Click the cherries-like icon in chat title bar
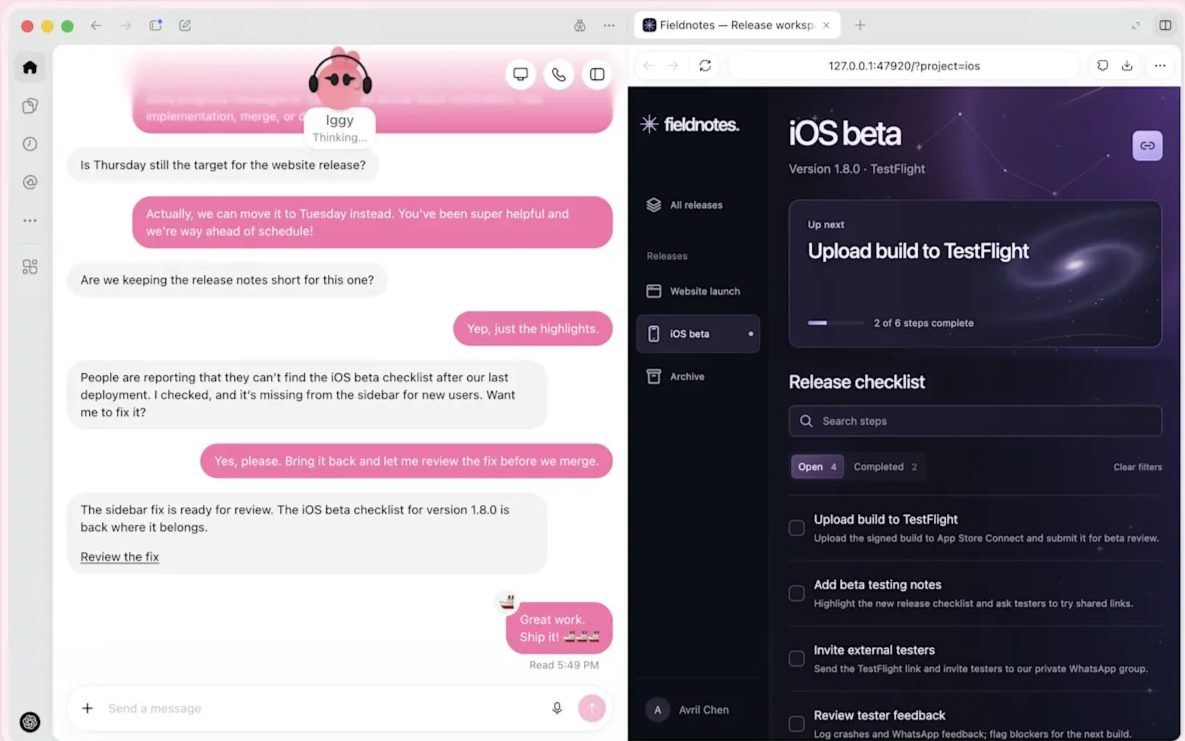1185x741 pixels. [x=580, y=25]
